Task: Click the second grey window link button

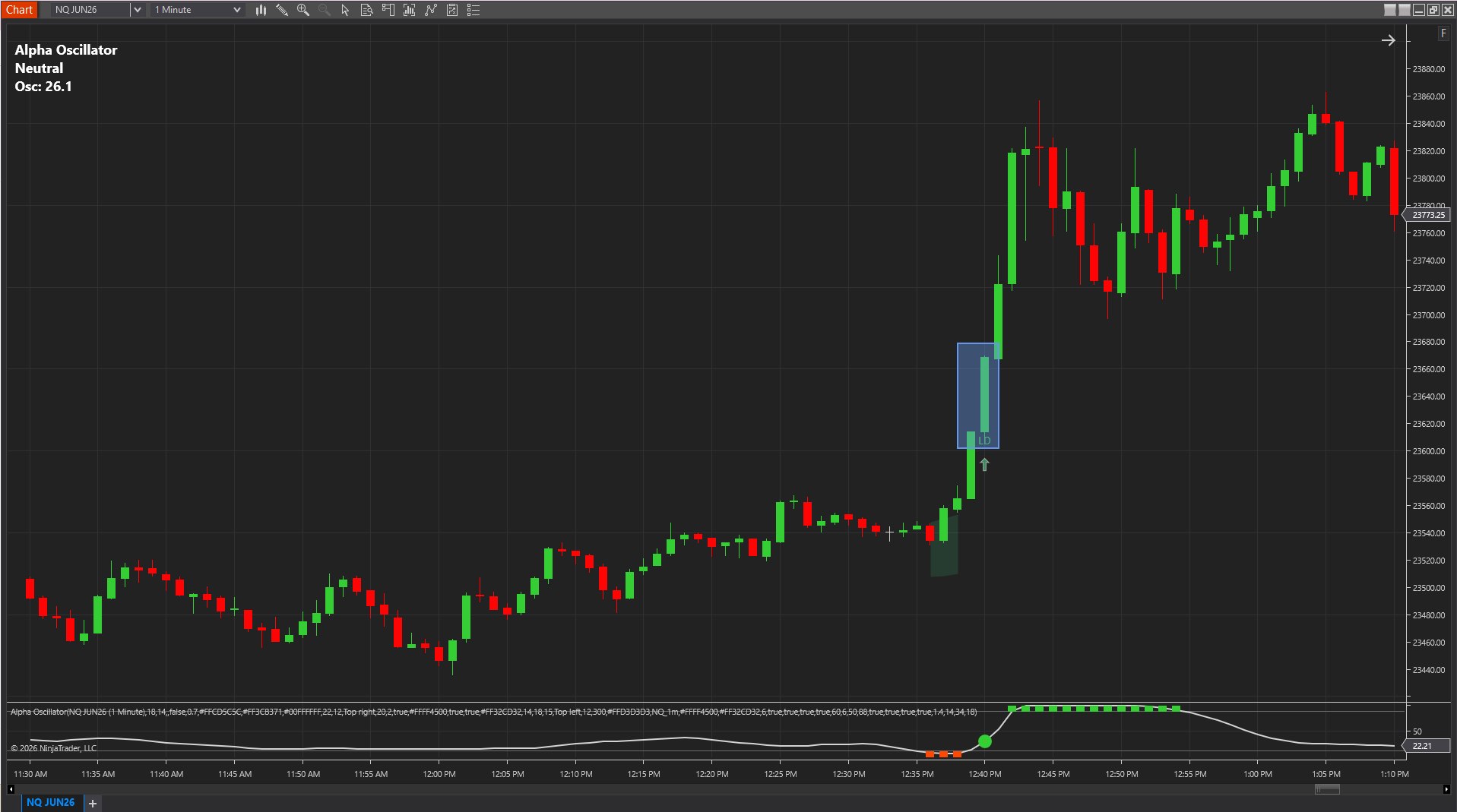Action: tap(1405, 10)
